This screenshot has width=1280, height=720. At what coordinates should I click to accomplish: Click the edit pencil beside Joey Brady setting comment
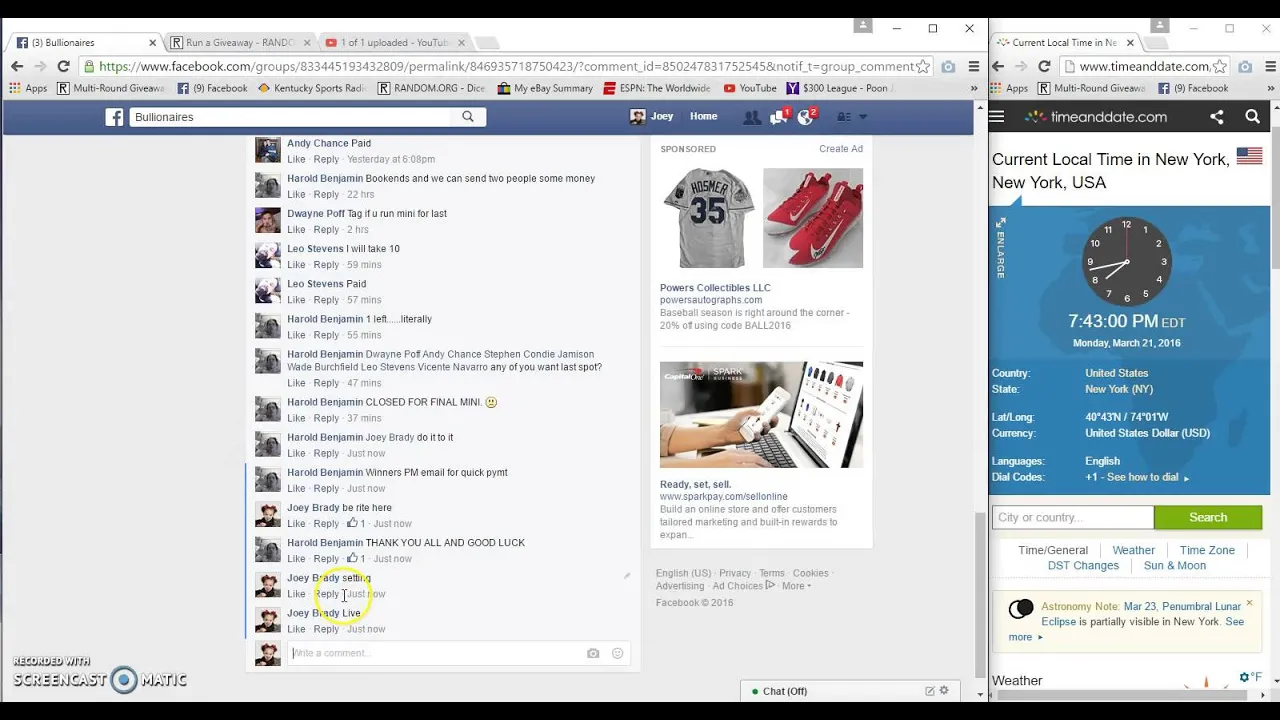[x=627, y=576]
